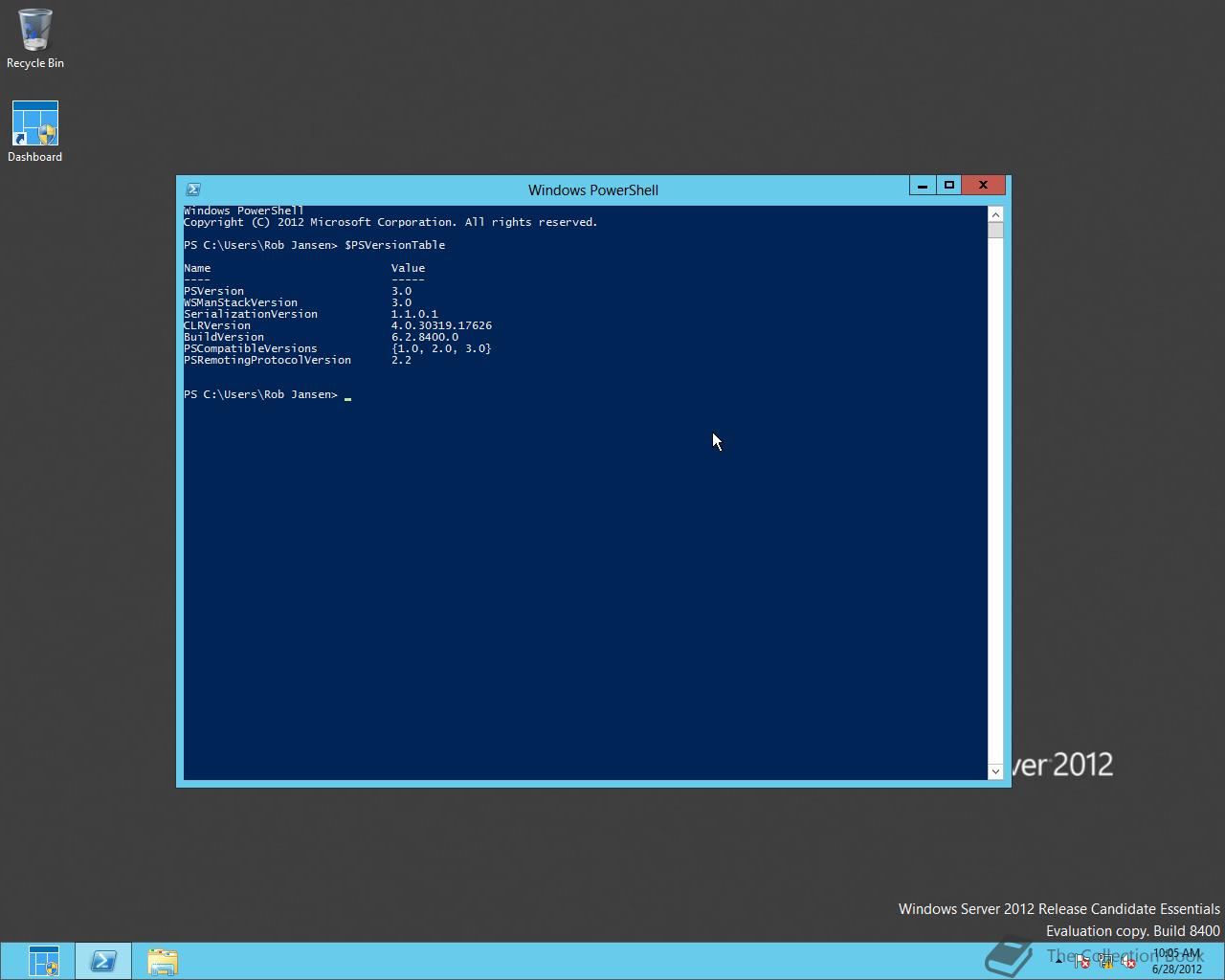Click the value 1.1.0.1
Viewport: 1225px width, 980px height.
pos(414,314)
